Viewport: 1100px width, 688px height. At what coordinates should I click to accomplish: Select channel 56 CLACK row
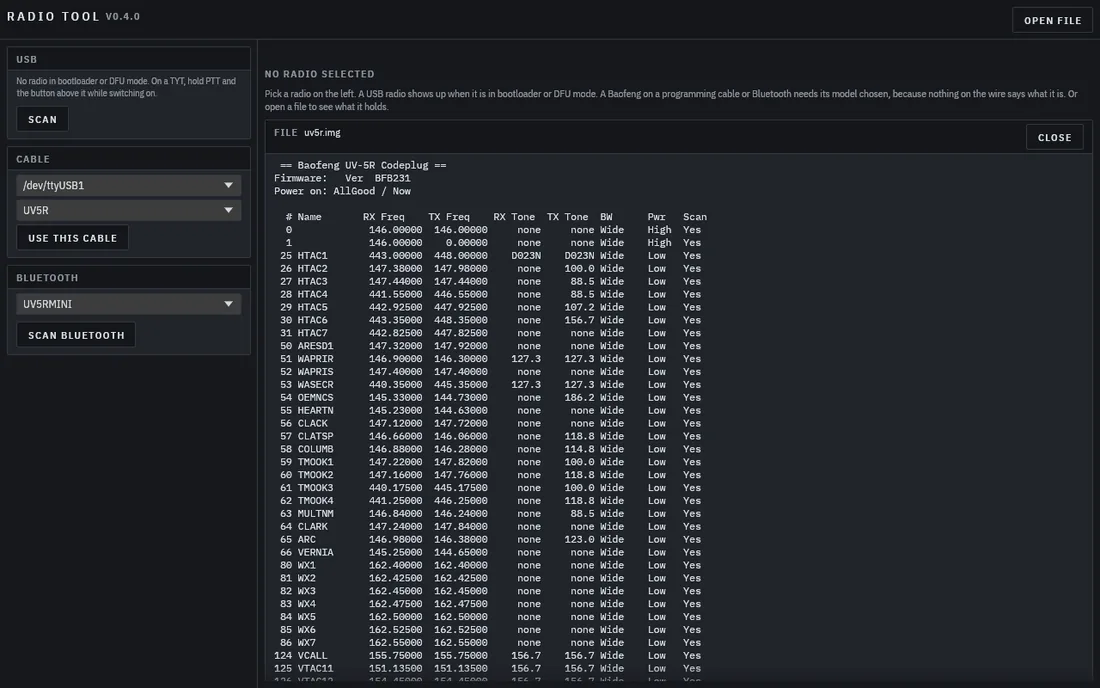click(x=490, y=424)
